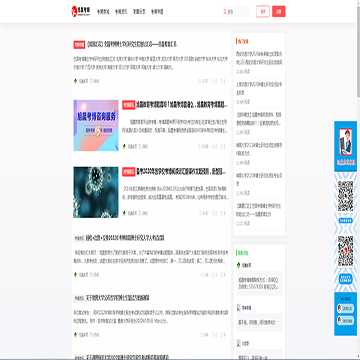
Task: Open the first comment box in the sidebar comments widget
Action: click(259, 283)
